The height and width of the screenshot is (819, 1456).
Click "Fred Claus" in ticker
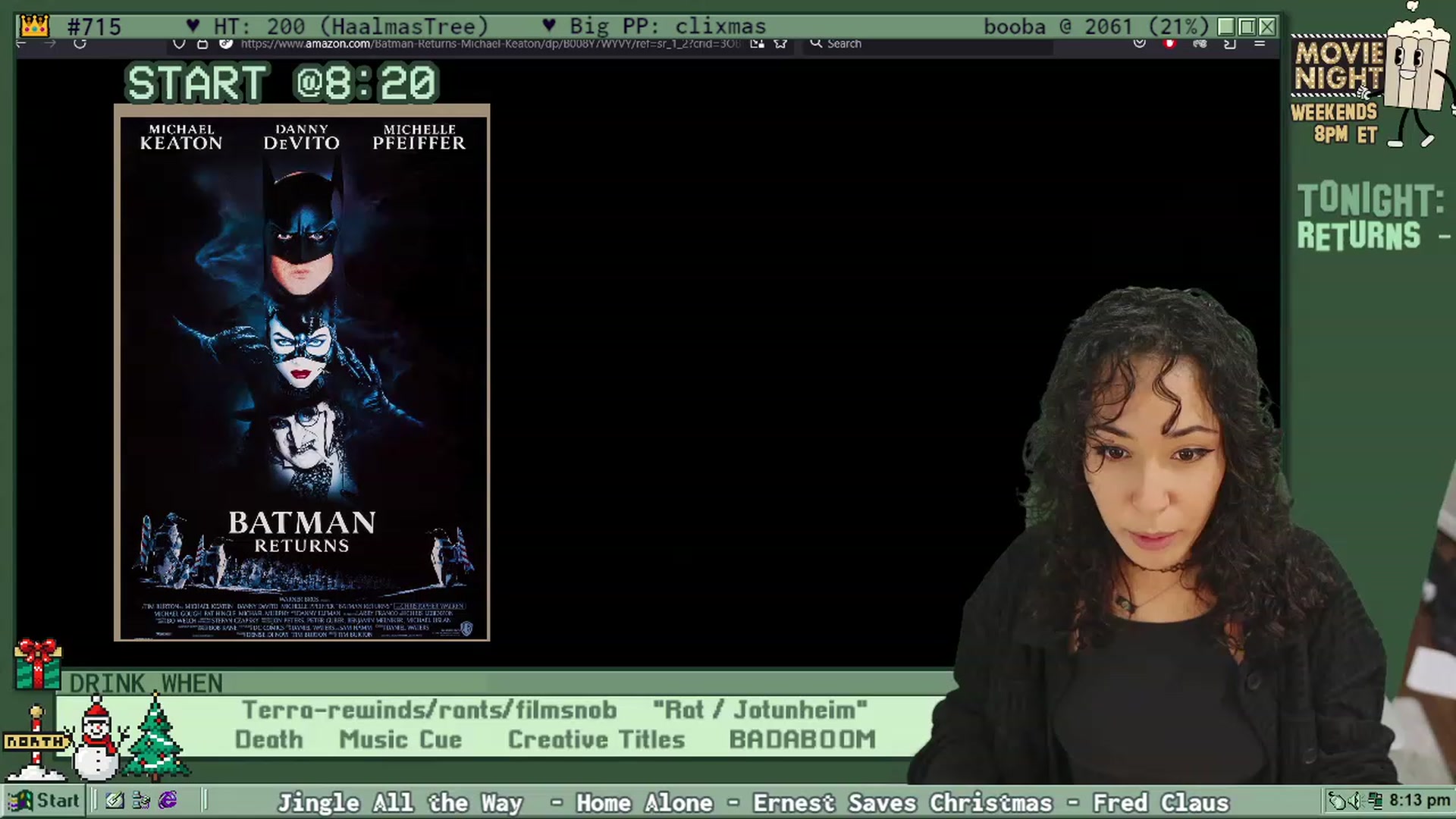click(x=1160, y=802)
